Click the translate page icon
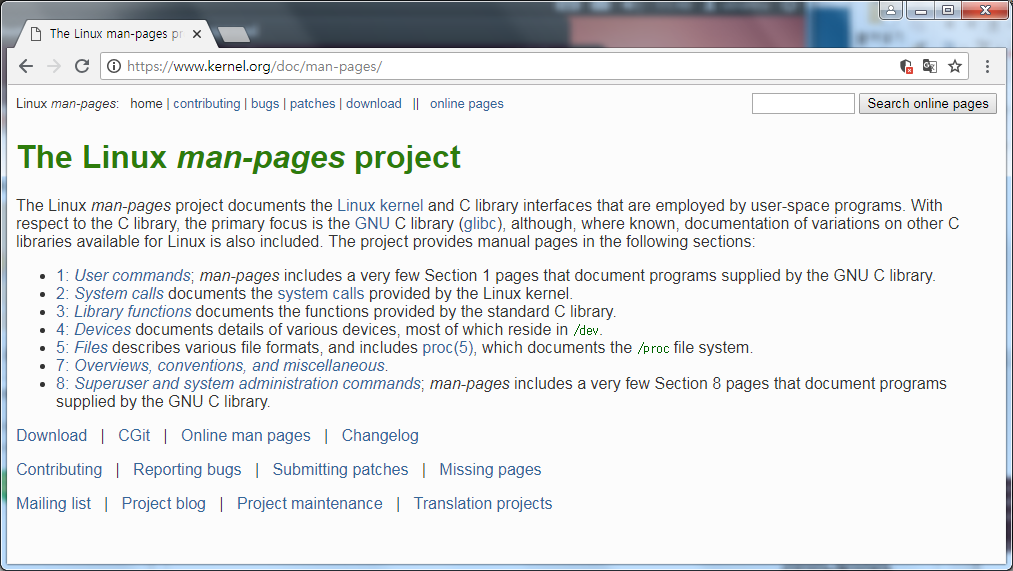Screen dimensions: 1013x571 point(930,66)
